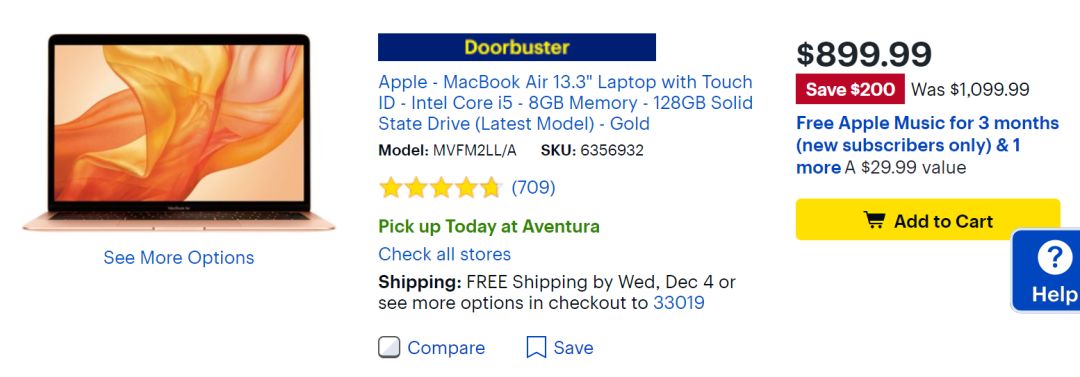Click the Help question mark icon
The image size is (1080, 377).
pos(1055,259)
